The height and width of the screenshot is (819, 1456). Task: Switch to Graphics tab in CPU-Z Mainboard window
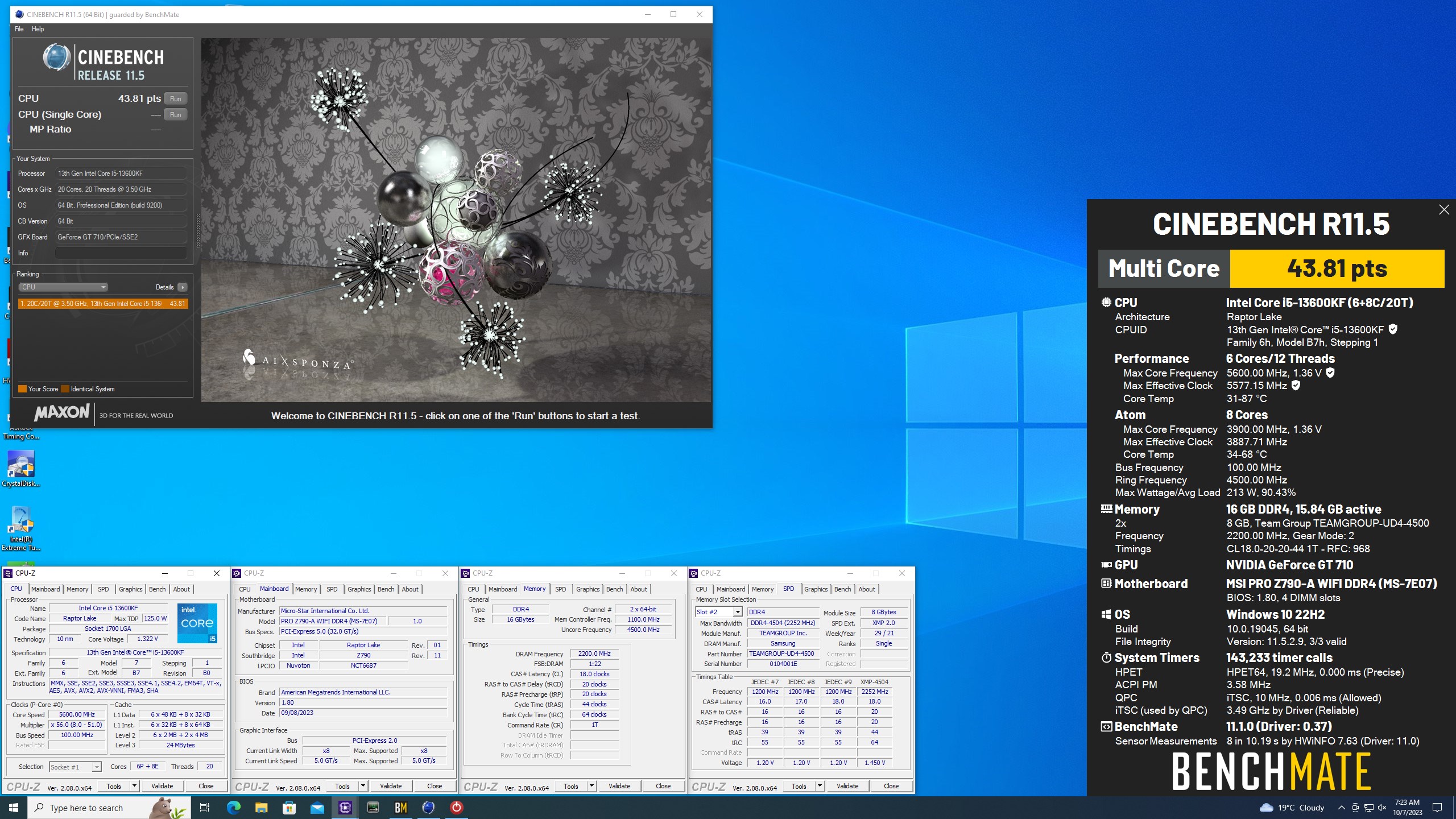coord(359,589)
